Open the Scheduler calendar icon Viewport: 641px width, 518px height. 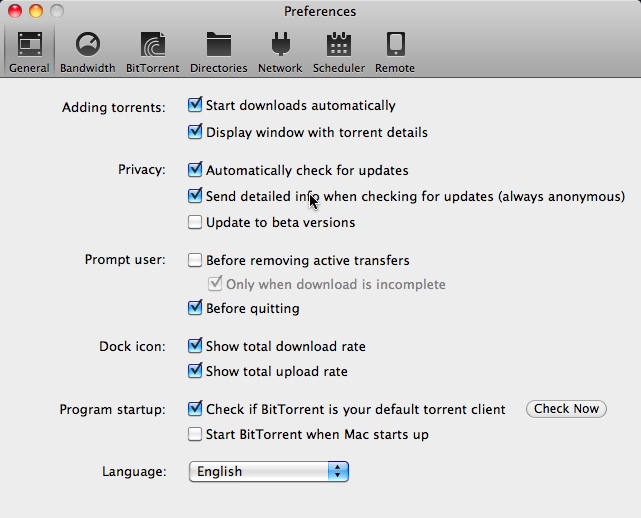click(338, 45)
